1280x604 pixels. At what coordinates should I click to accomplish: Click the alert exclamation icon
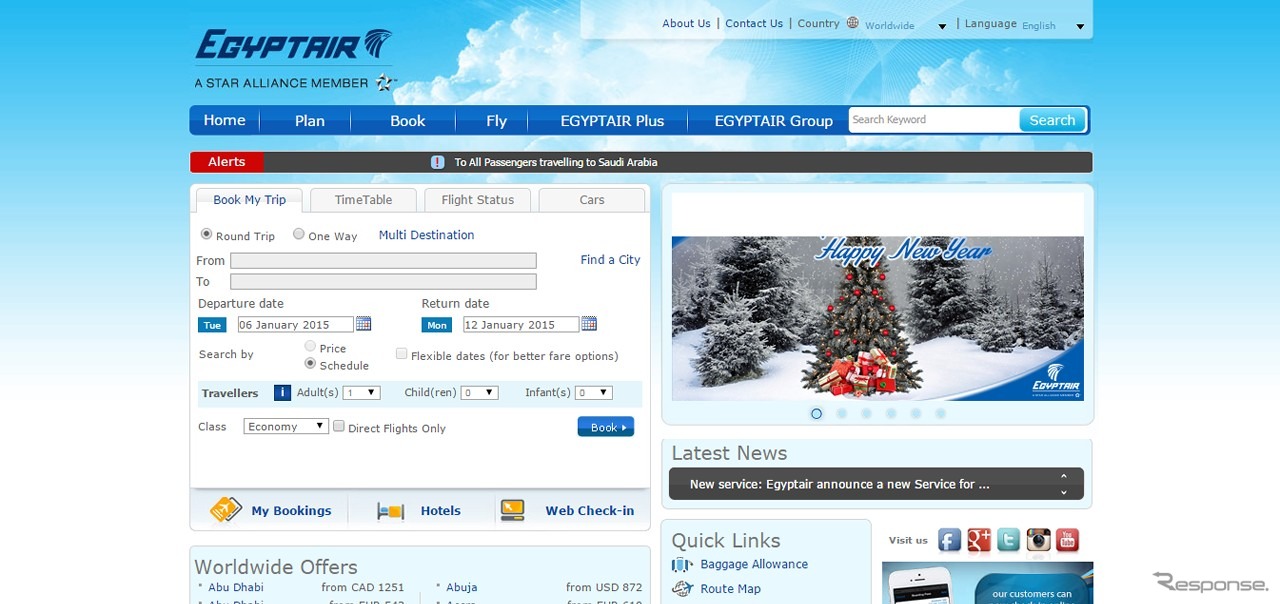(x=438, y=162)
